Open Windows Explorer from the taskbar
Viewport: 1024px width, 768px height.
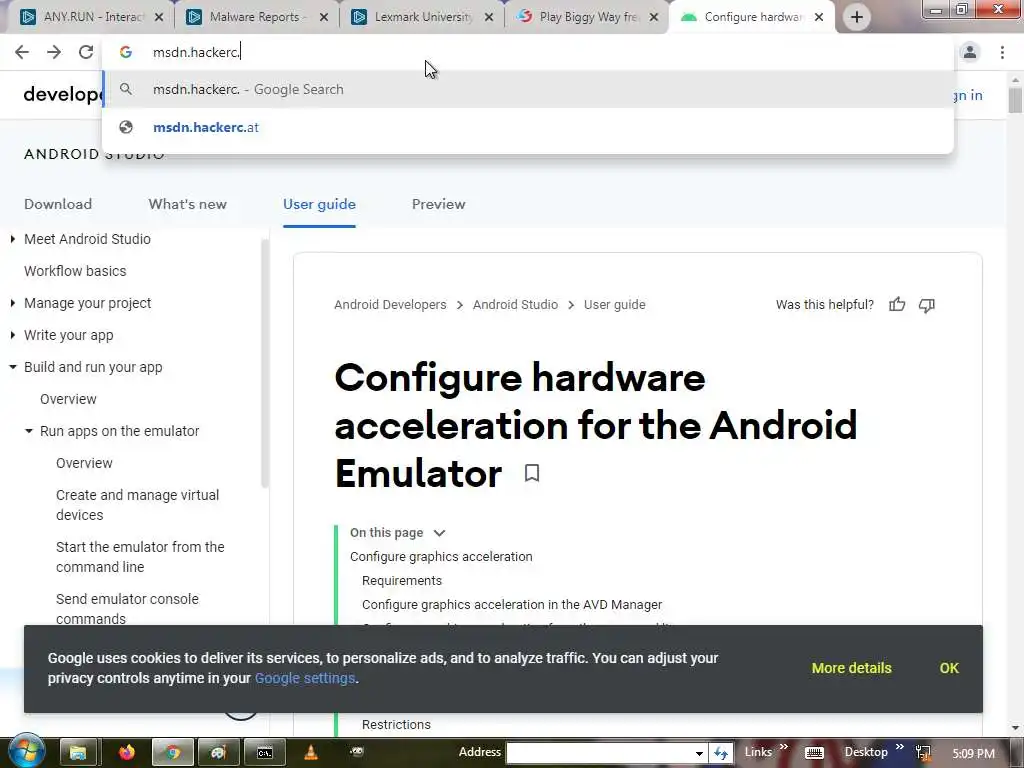click(x=78, y=752)
